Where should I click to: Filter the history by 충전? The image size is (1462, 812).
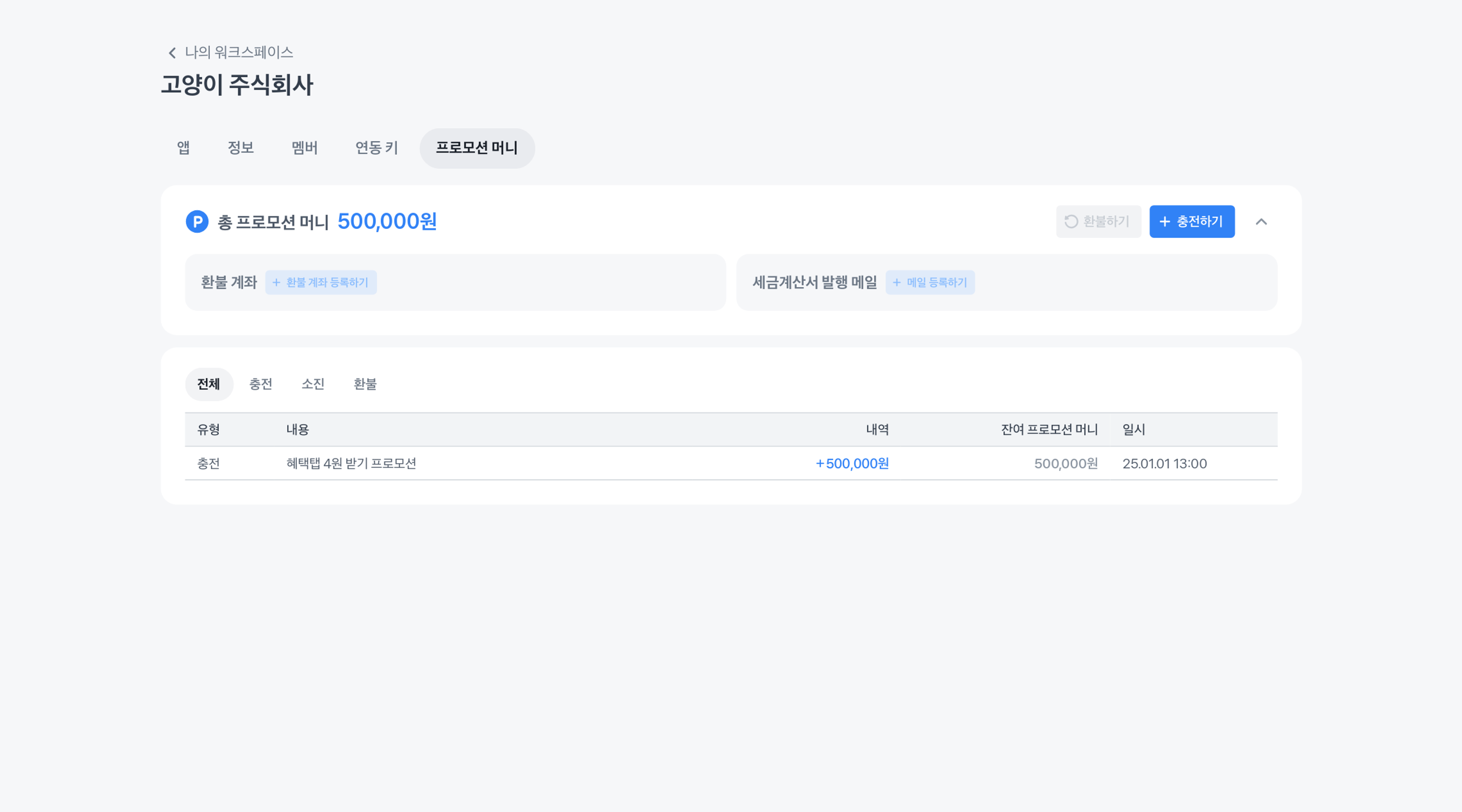[x=260, y=384]
